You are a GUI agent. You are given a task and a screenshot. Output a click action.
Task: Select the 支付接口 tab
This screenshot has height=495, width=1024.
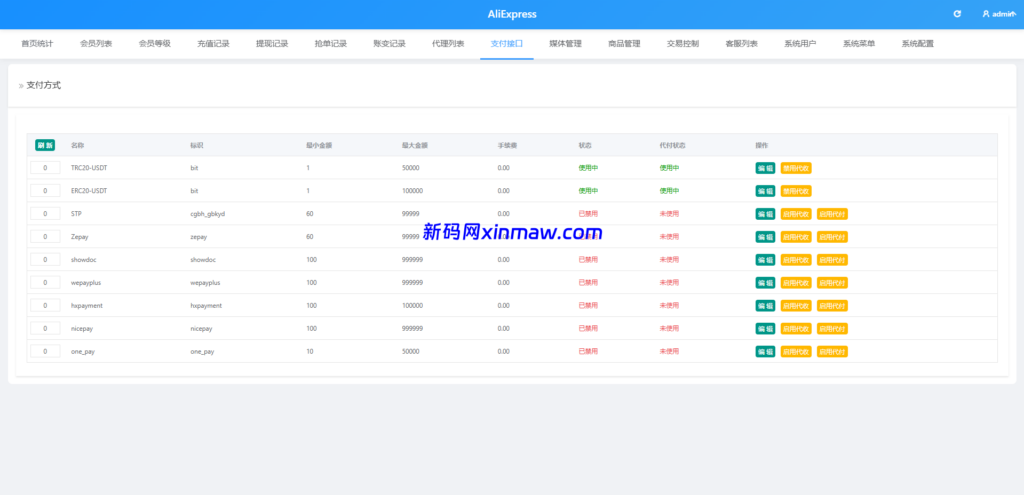pos(507,44)
